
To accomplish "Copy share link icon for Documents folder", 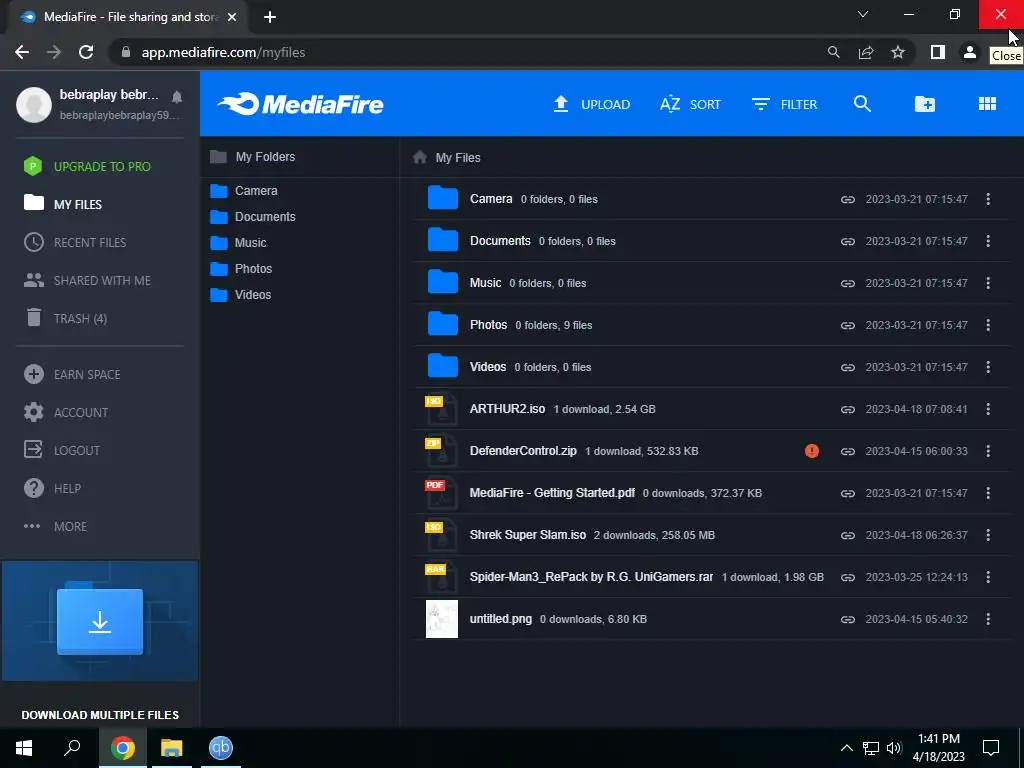I will click(x=848, y=241).
